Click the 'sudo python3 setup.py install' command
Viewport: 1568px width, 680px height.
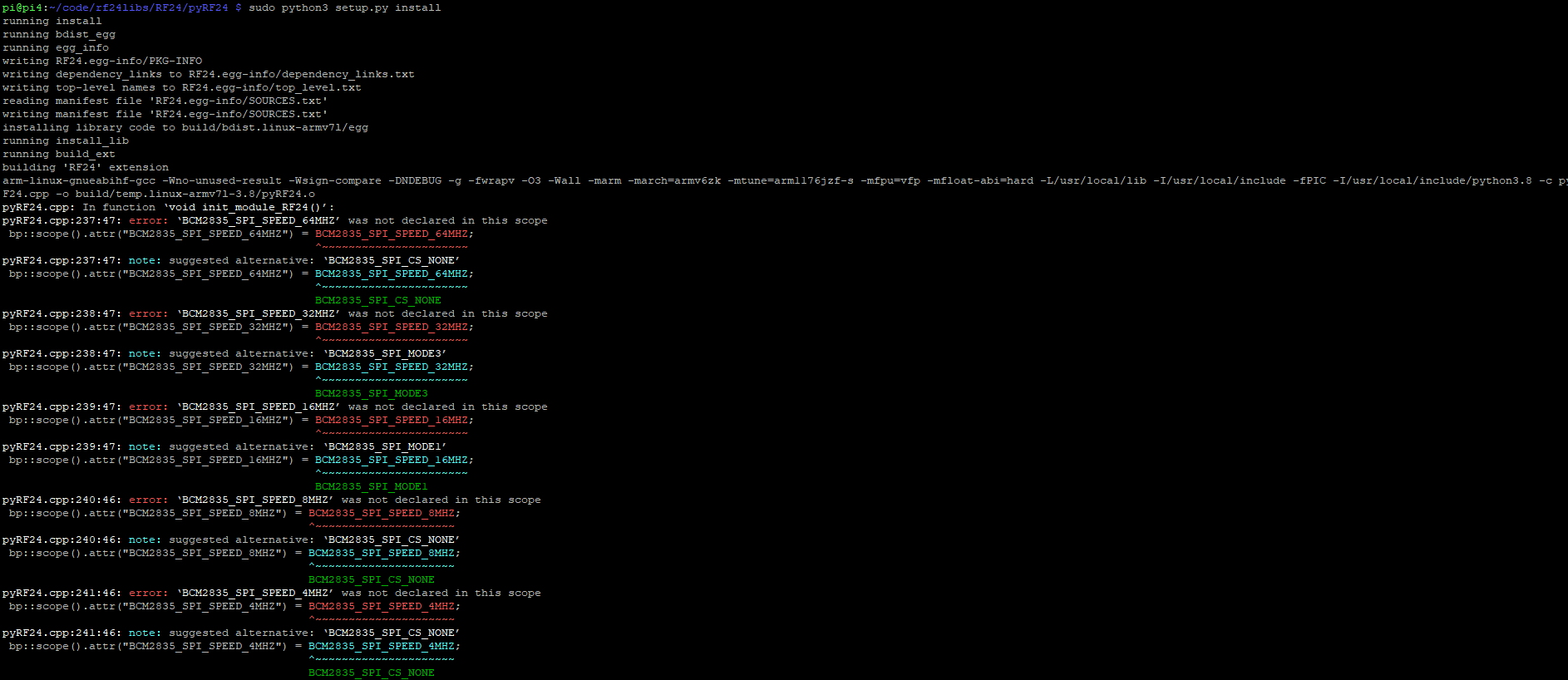point(345,7)
